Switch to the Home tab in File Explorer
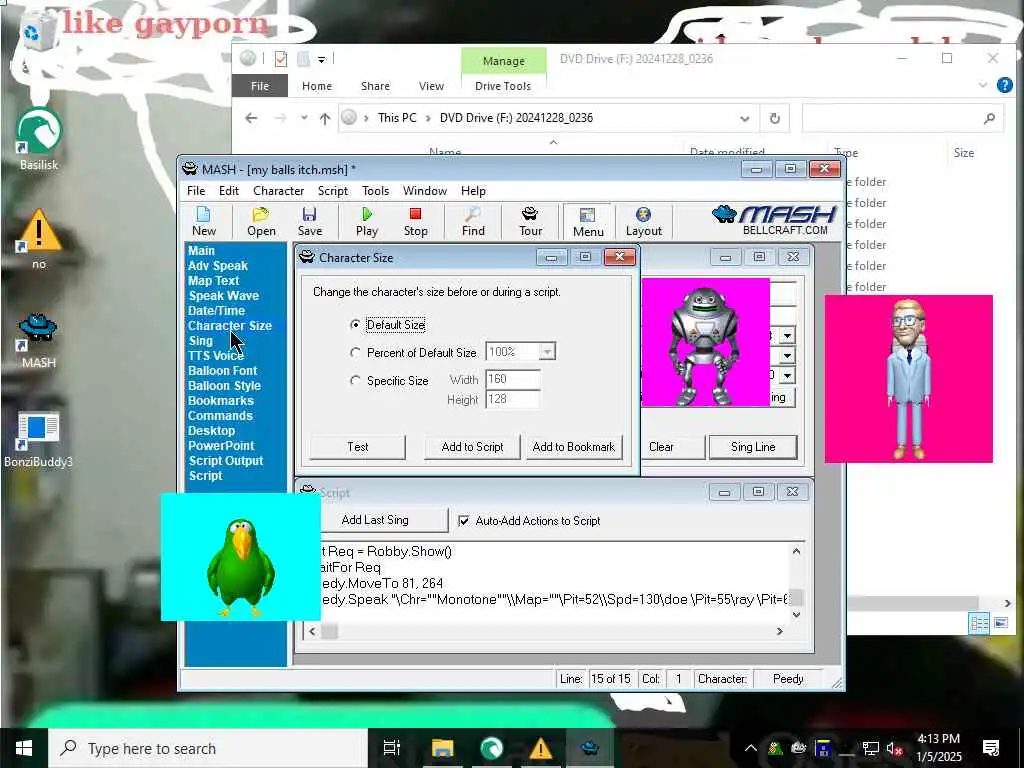 (317, 86)
